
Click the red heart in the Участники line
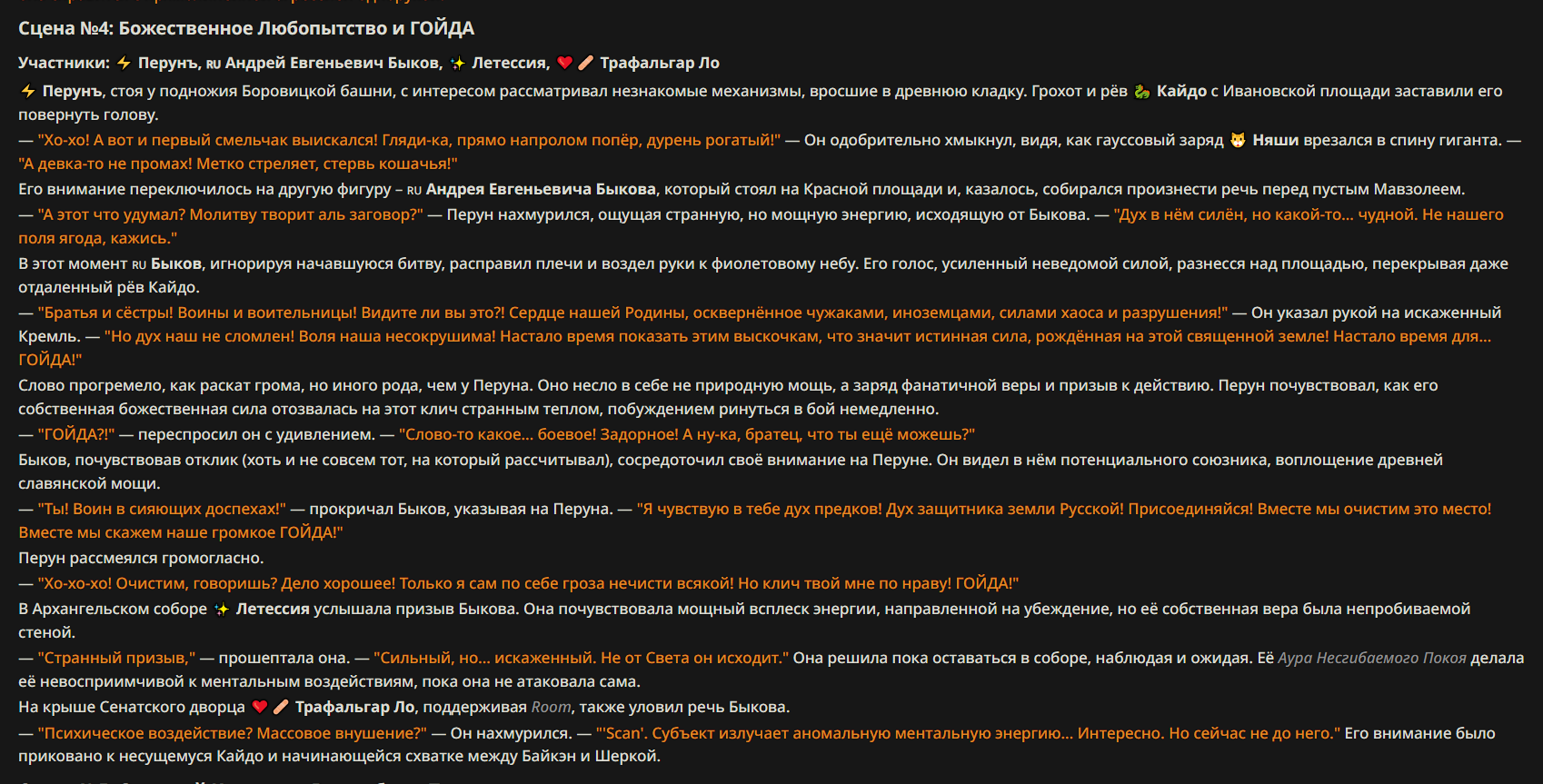564,63
